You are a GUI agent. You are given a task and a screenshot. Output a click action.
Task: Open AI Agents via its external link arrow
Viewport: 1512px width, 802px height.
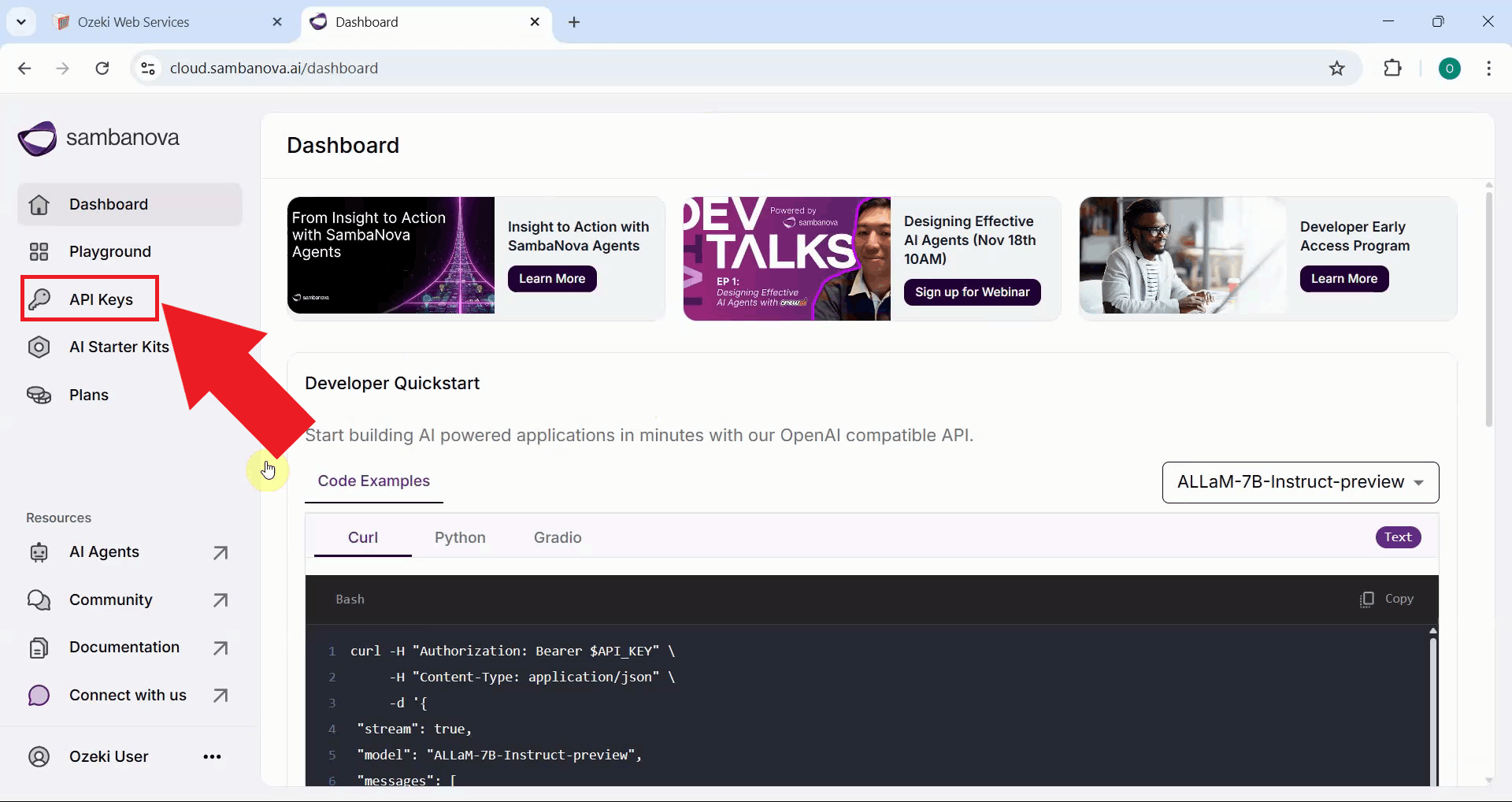220,551
